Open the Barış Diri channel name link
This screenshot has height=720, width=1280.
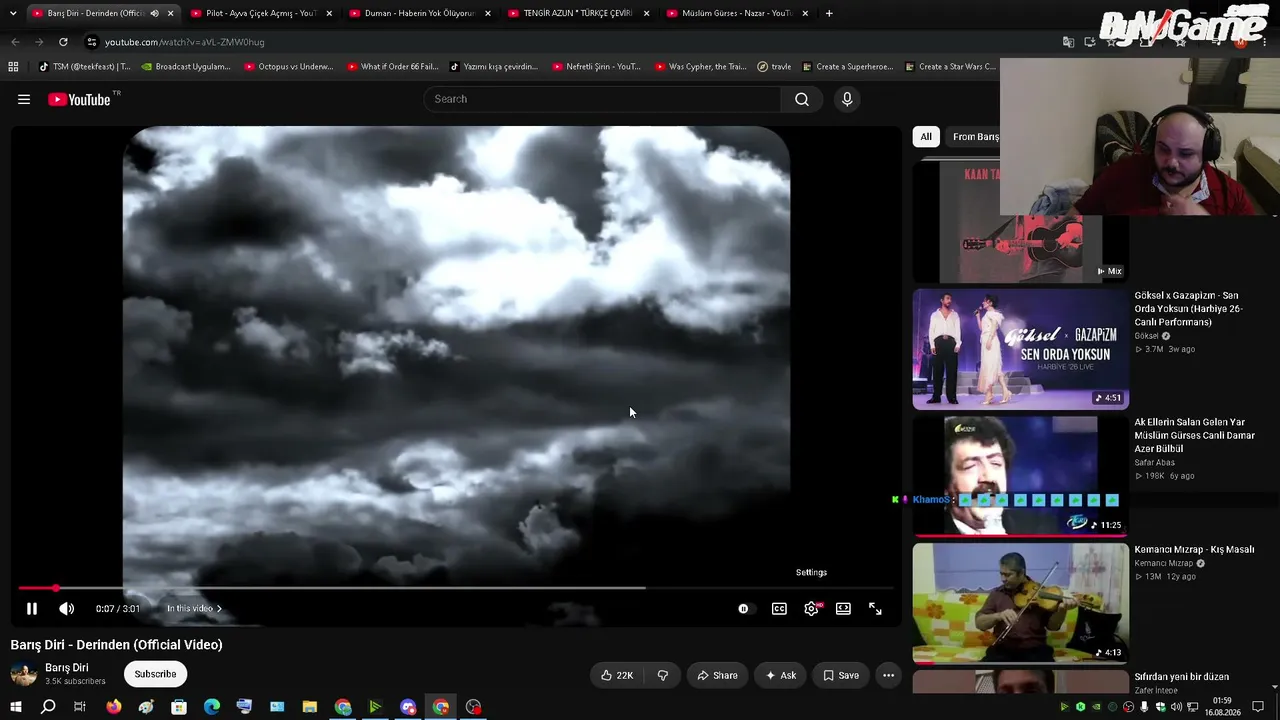point(67,668)
